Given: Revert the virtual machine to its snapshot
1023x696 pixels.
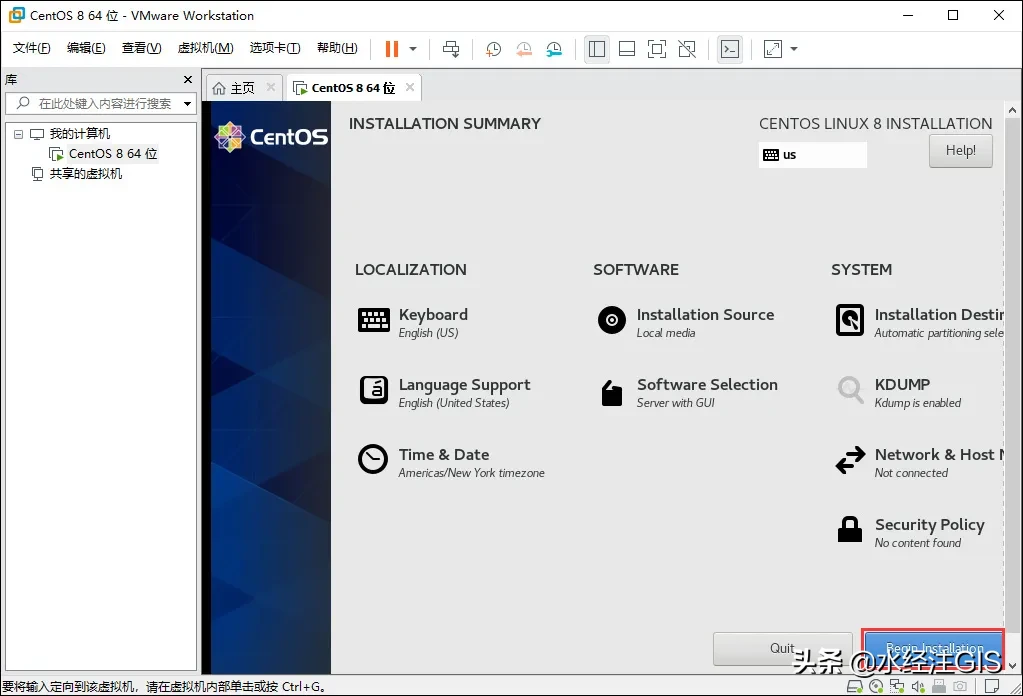Looking at the screenshot, I should [524, 49].
